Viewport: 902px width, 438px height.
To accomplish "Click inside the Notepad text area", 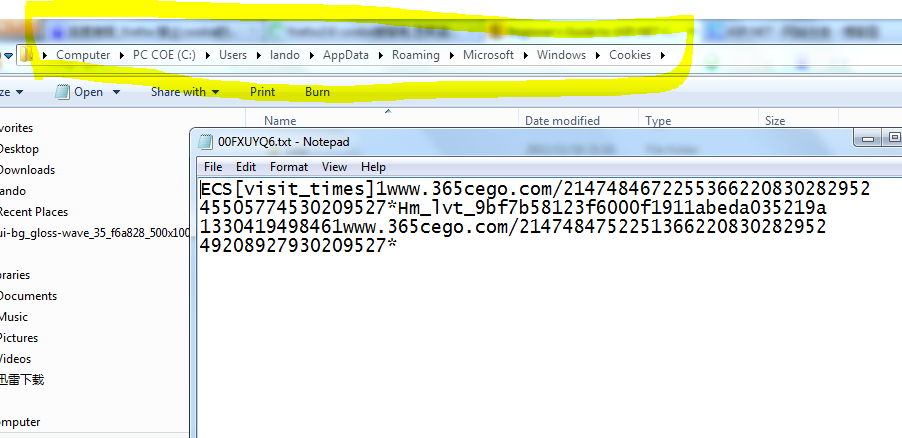I will click(x=549, y=308).
